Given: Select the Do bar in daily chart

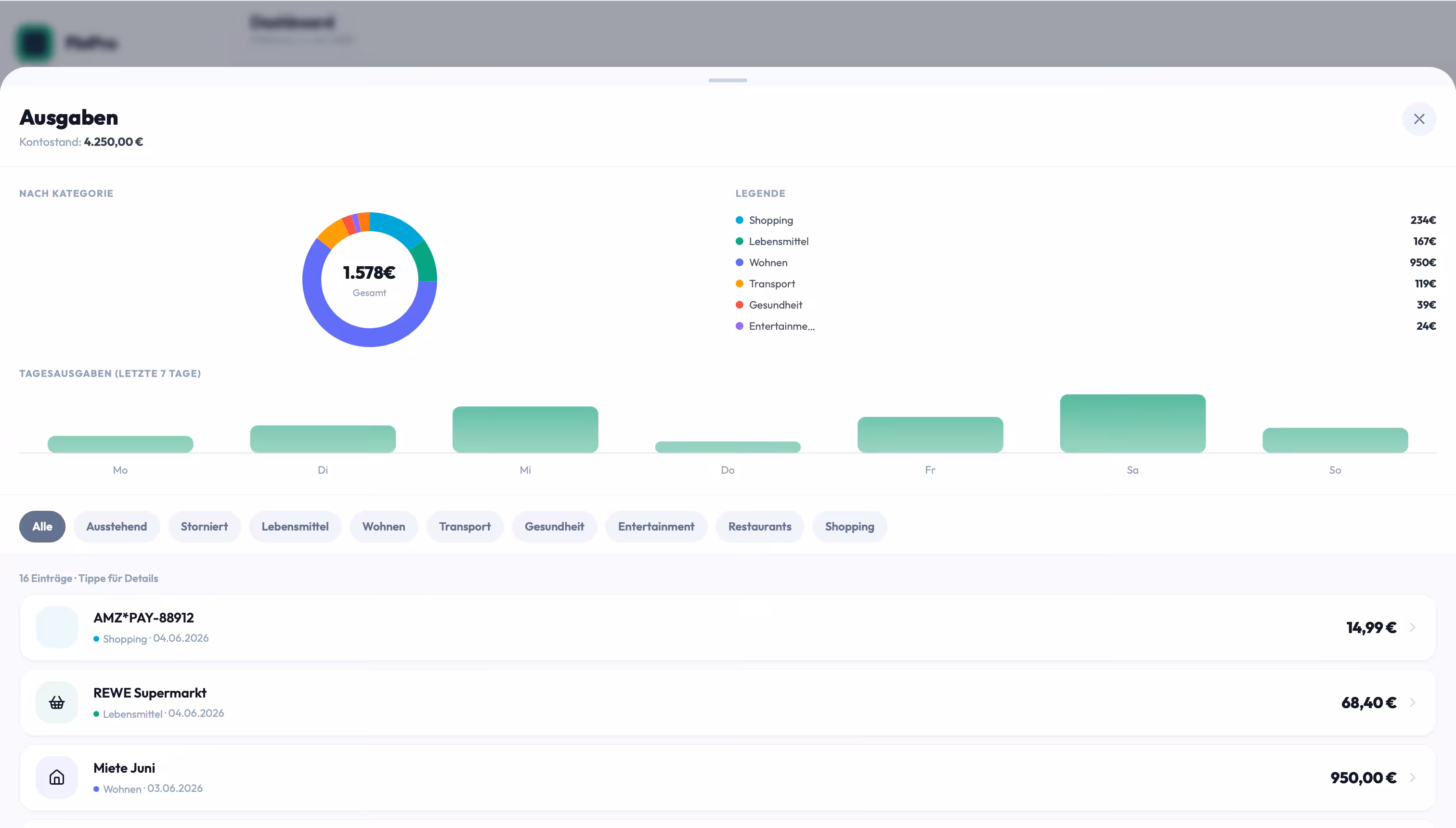Looking at the screenshot, I should point(728,447).
